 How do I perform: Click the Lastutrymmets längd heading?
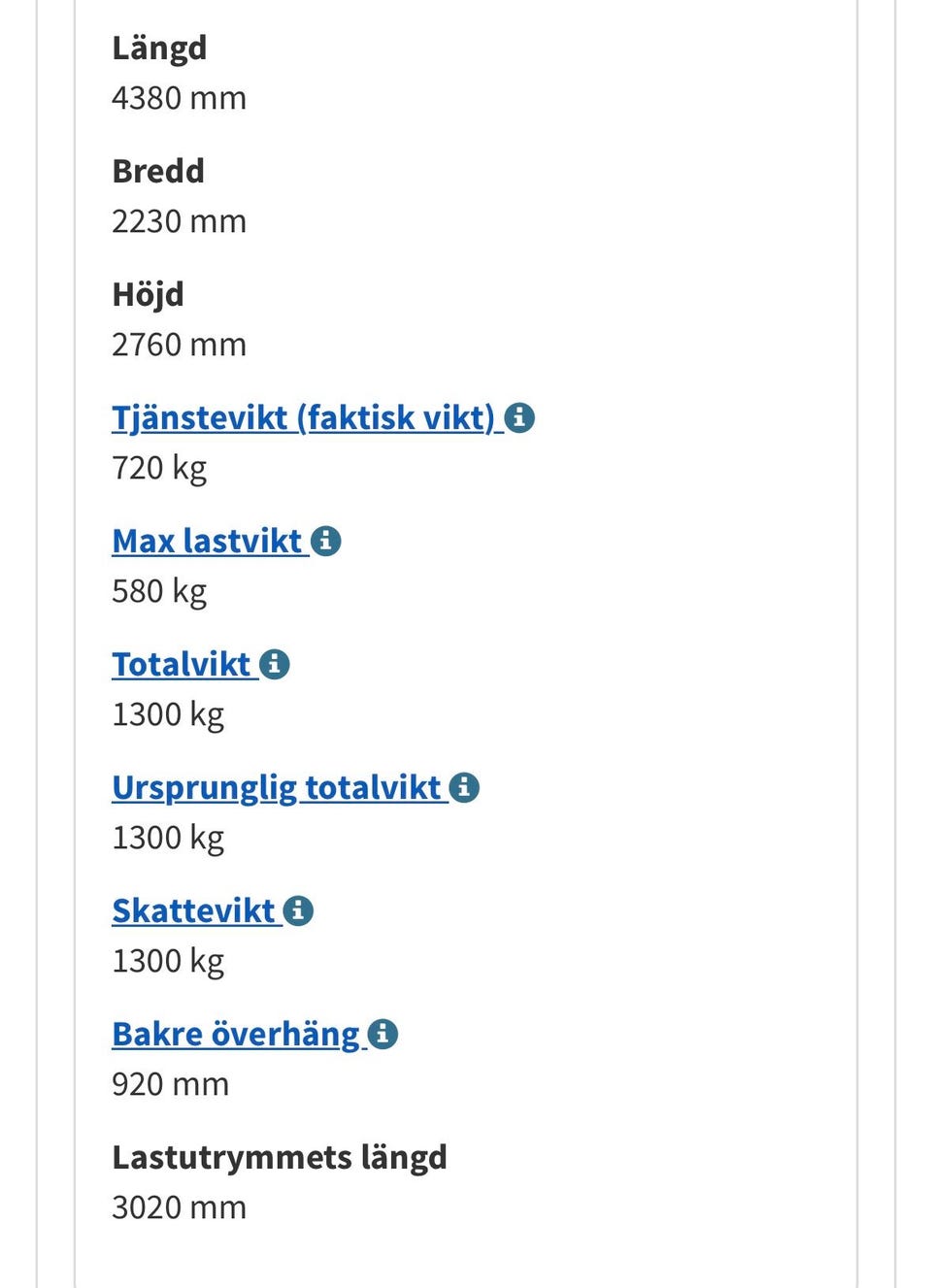click(280, 1157)
